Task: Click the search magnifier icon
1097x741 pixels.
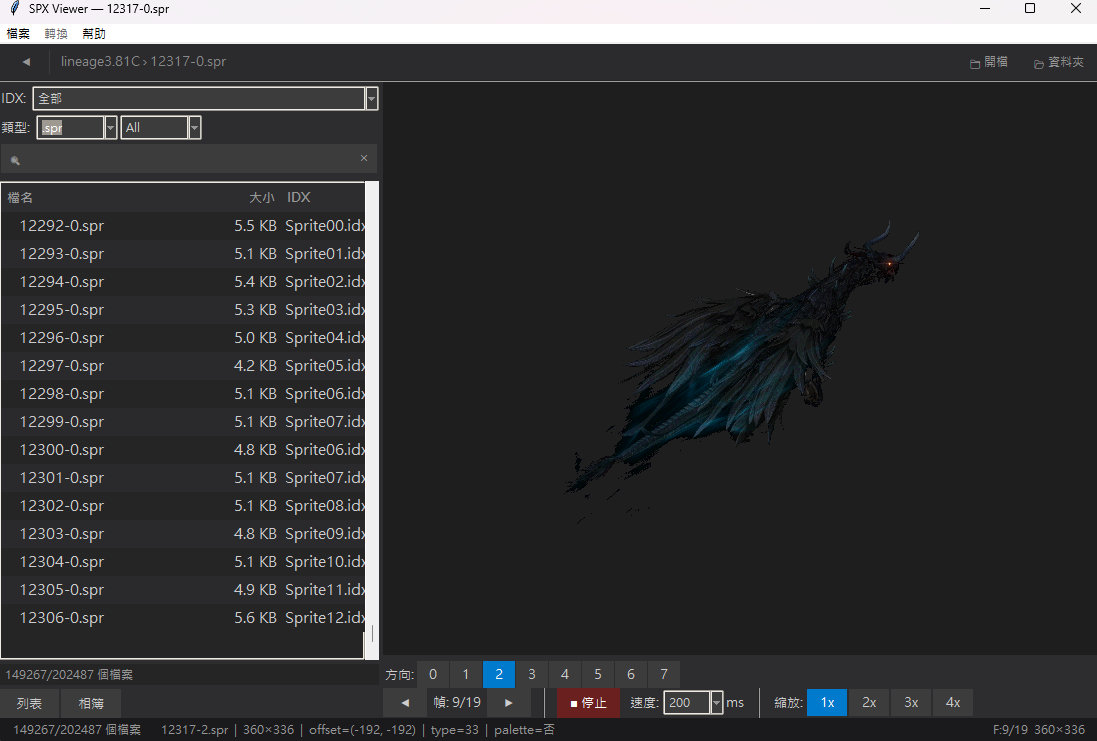Action: 15,160
